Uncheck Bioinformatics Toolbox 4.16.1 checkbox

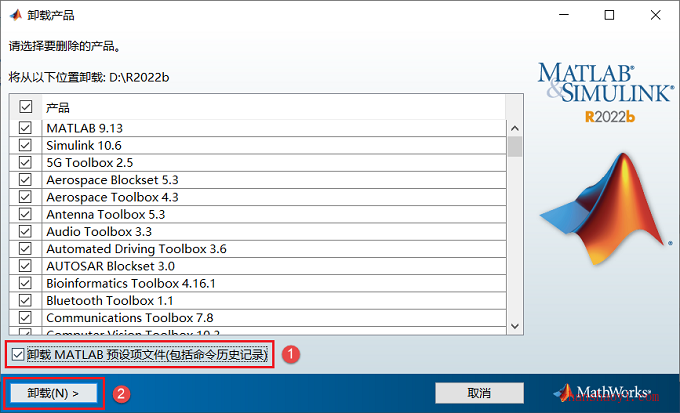(25, 283)
